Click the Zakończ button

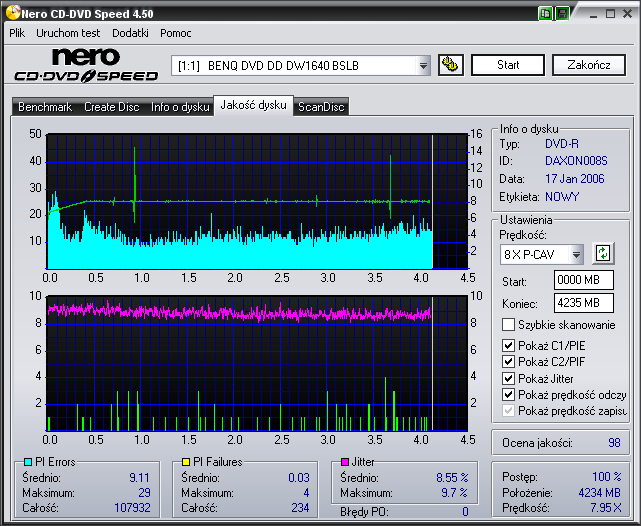tap(589, 65)
